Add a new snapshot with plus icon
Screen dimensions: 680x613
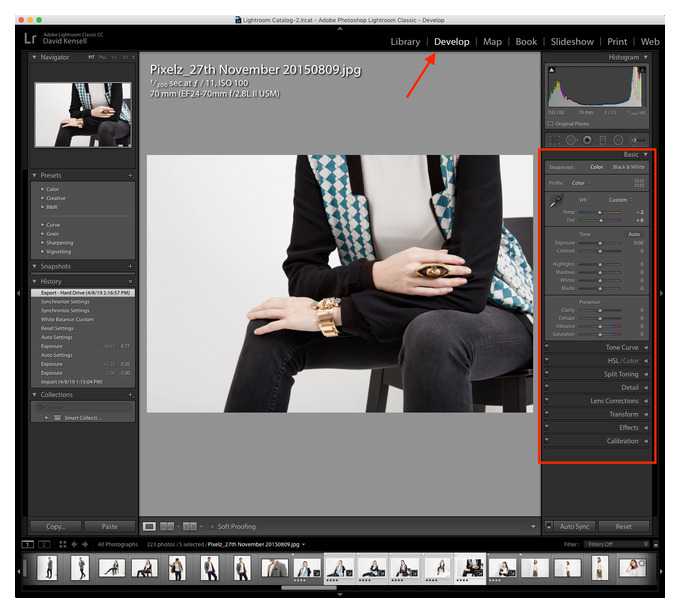[x=130, y=266]
